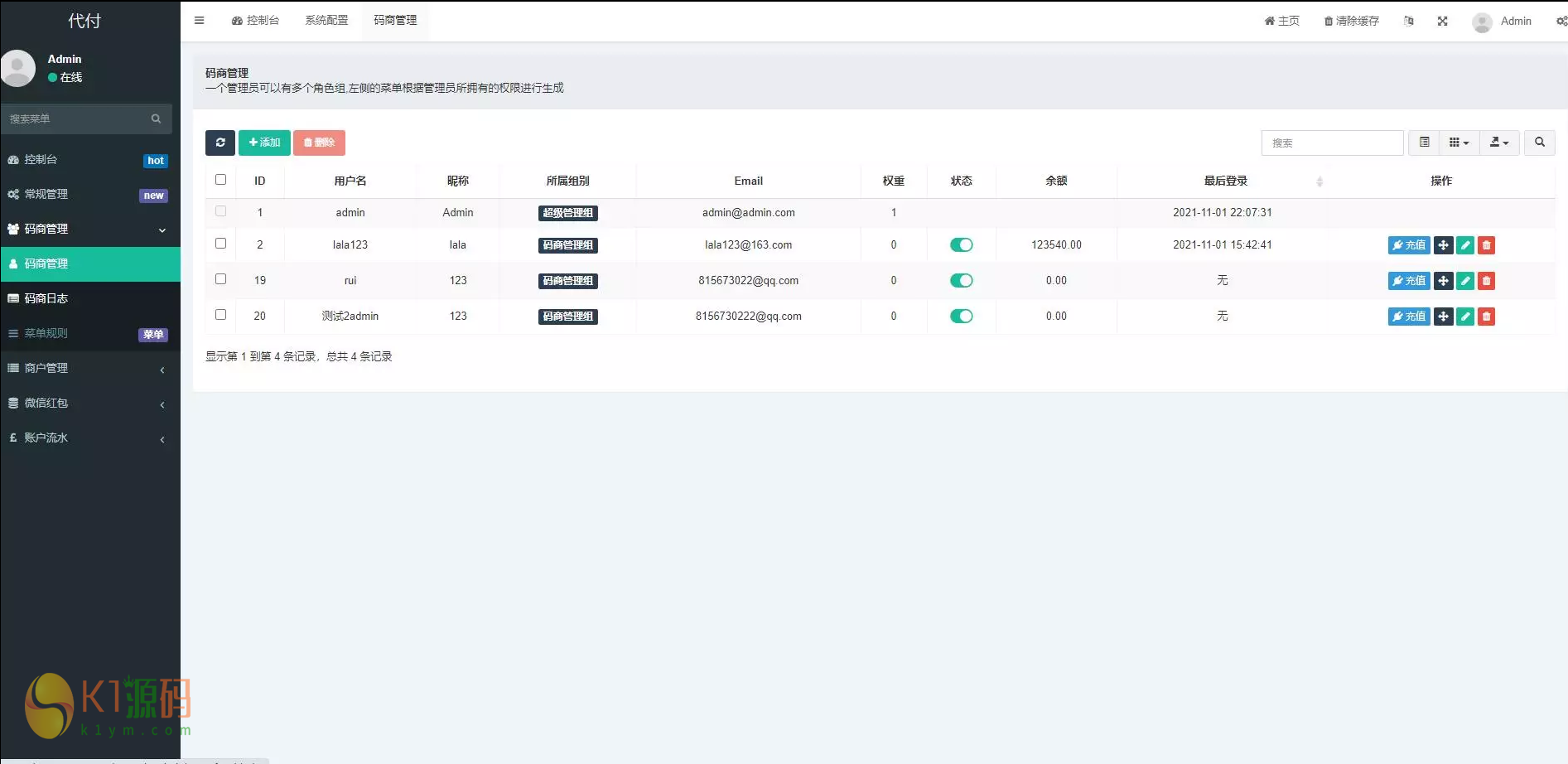Screen dimensions: 1568x764
Task: Click the green 添加 button
Action: 264,143
